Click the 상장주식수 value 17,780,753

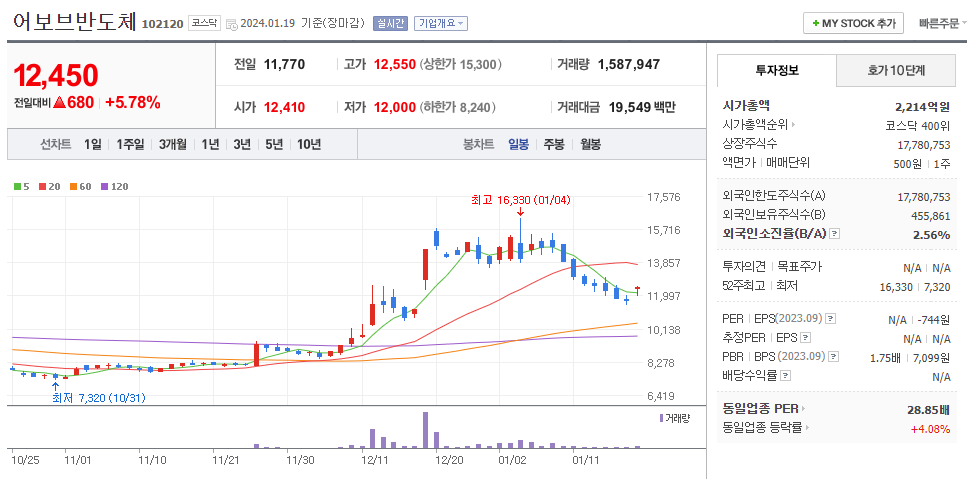pyautogui.click(x=923, y=144)
